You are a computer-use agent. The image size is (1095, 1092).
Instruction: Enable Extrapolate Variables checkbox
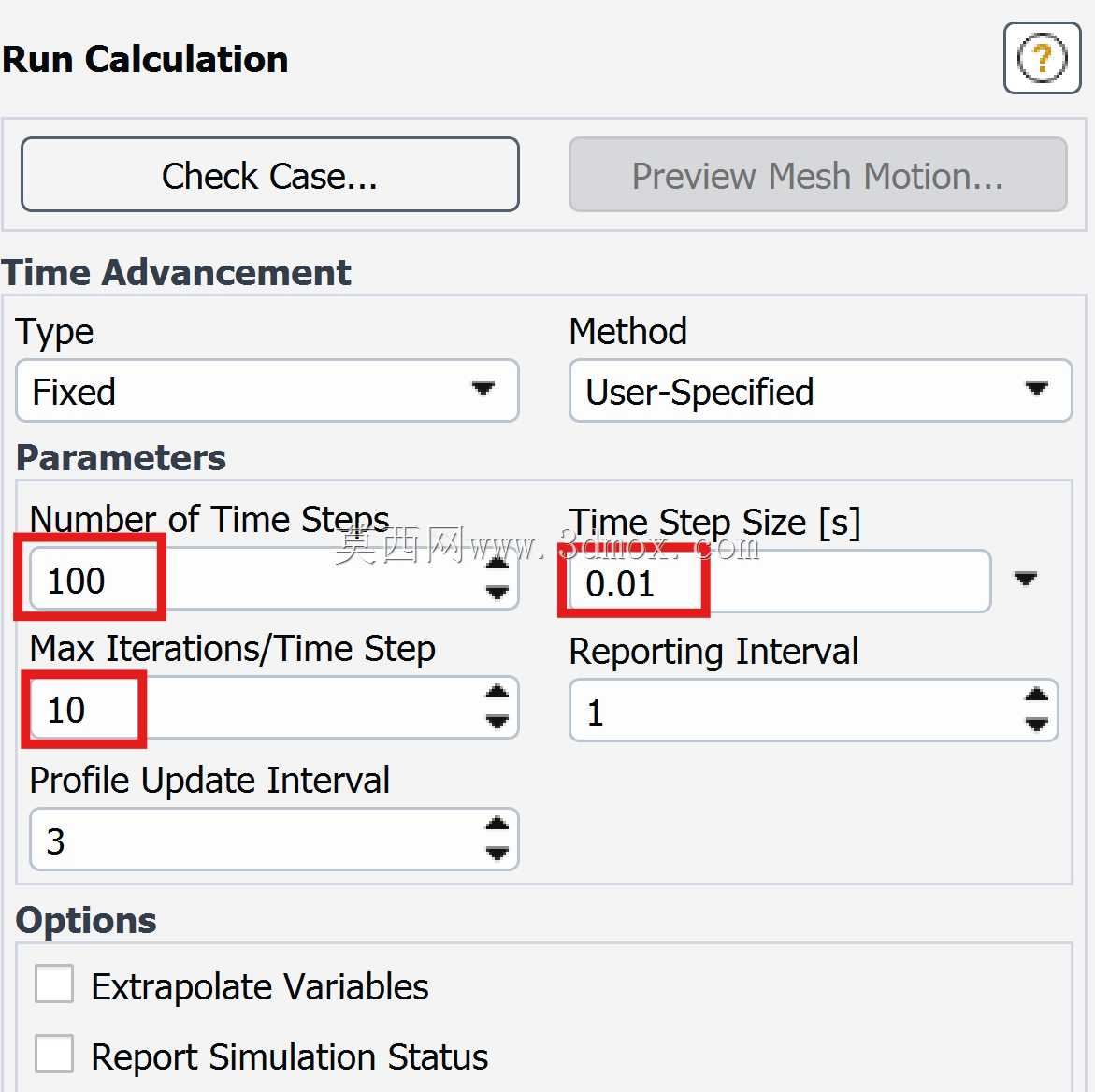[54, 984]
